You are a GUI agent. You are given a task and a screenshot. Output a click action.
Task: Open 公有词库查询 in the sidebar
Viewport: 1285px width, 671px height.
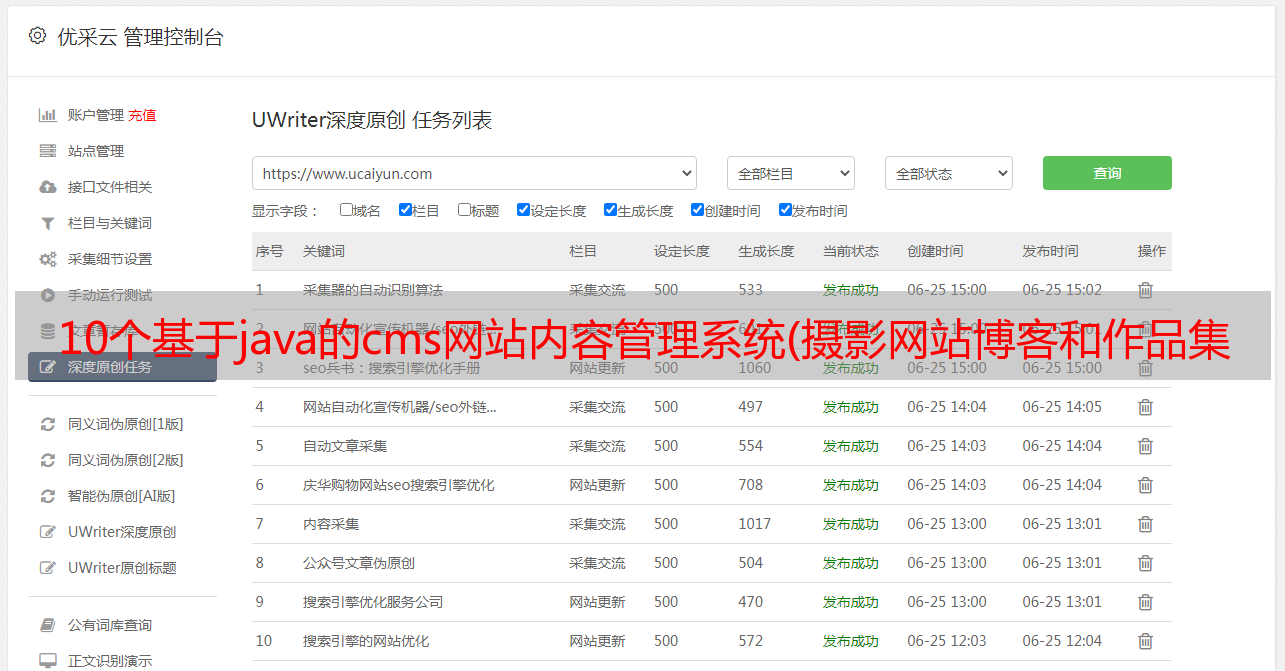[x=110, y=625]
